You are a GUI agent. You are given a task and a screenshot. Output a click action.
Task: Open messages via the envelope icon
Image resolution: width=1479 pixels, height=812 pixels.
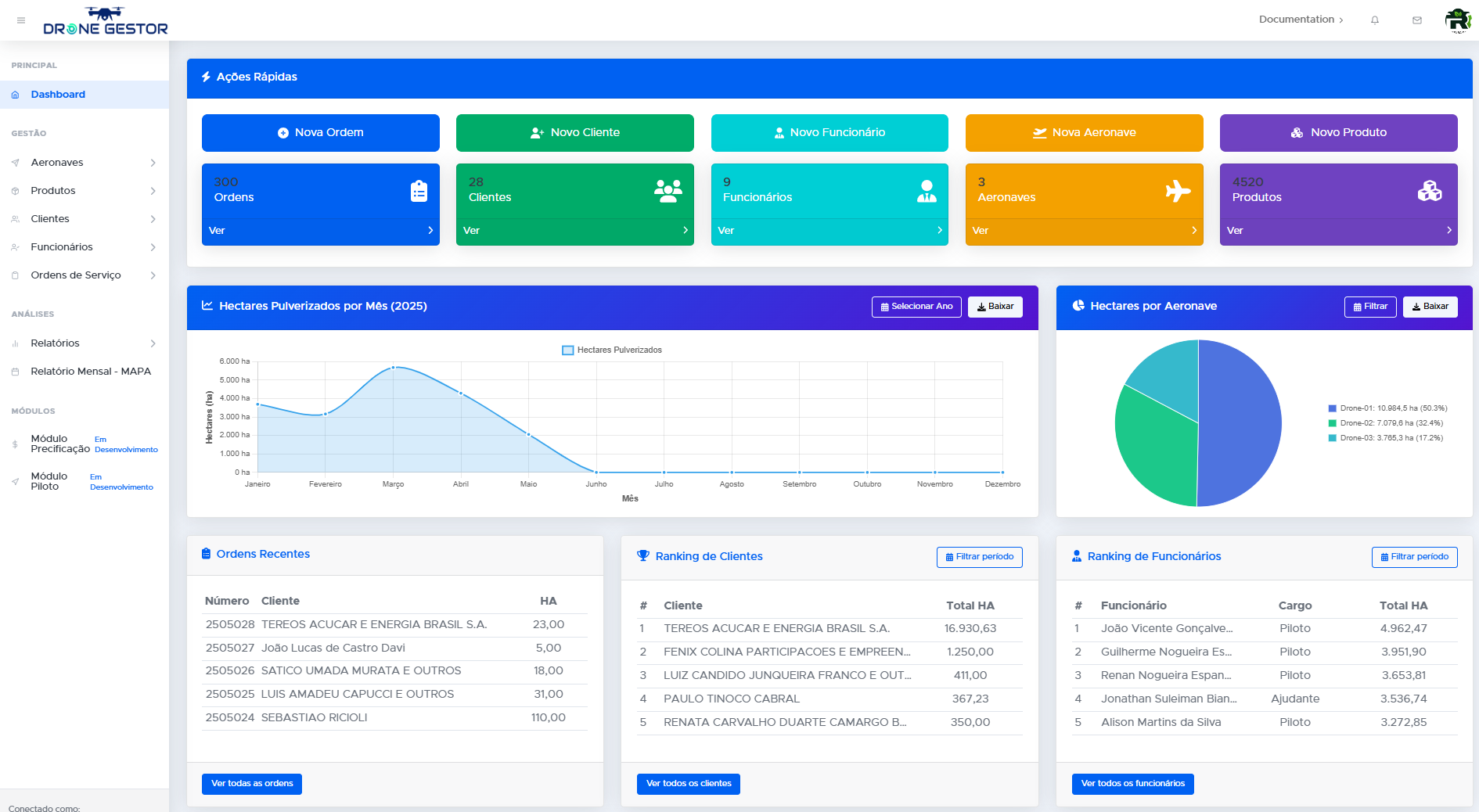click(x=1417, y=20)
